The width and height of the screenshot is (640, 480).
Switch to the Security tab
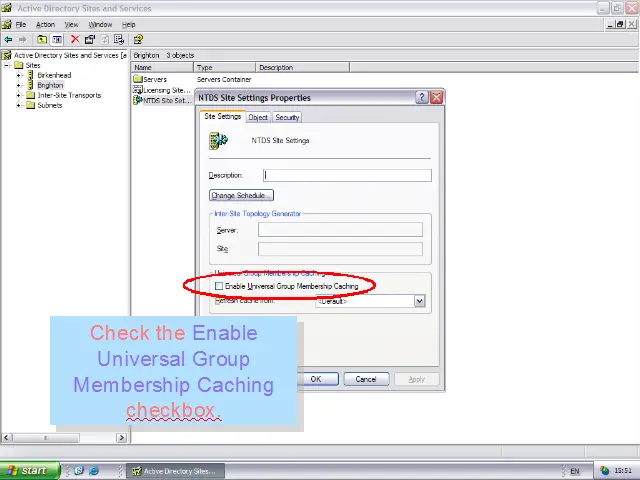[287, 117]
